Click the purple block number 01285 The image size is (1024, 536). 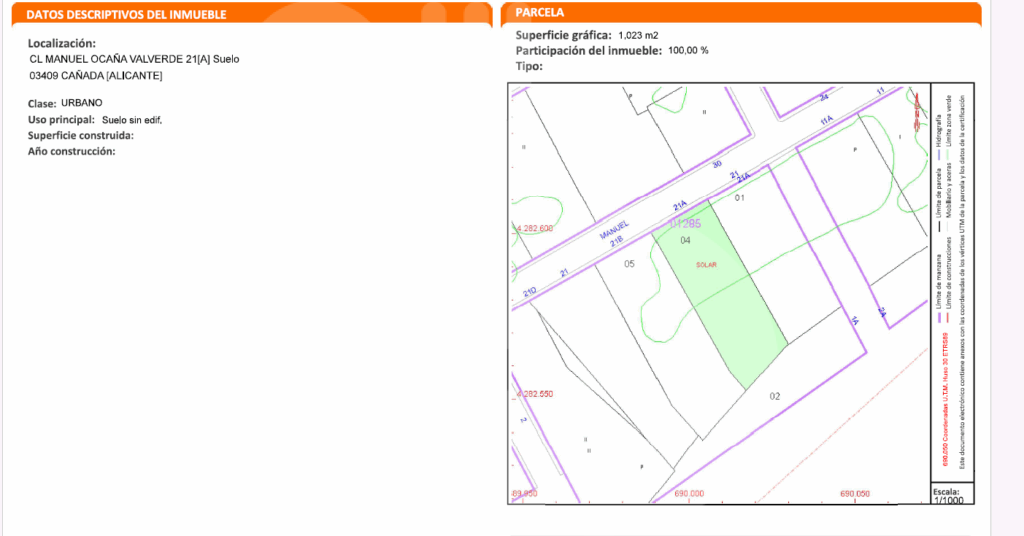click(x=685, y=223)
